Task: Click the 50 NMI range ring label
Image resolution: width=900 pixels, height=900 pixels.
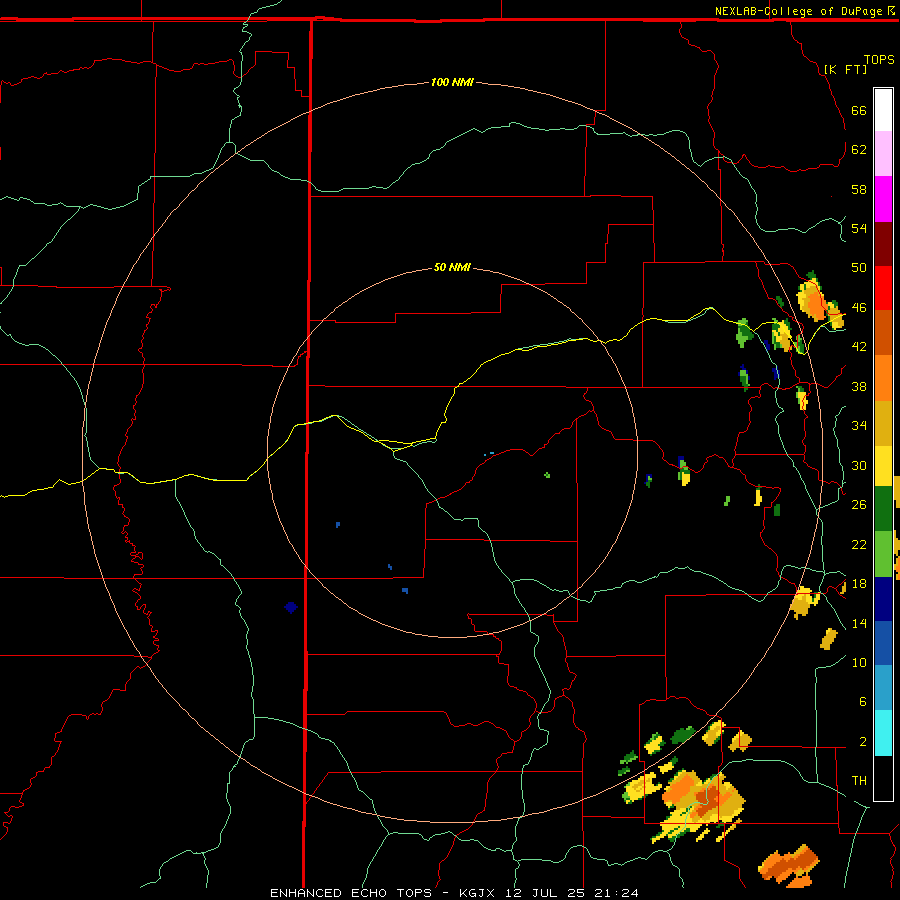Action: [452, 267]
